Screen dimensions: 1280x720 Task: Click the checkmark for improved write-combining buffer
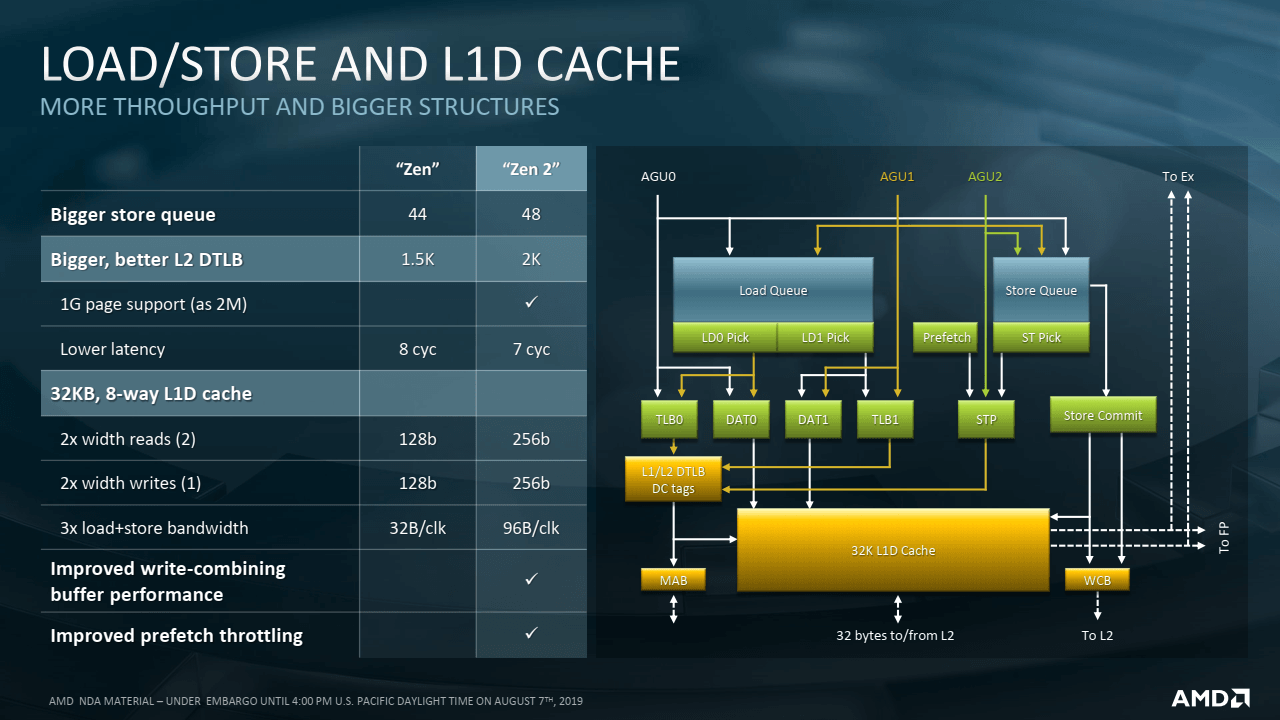point(531,580)
